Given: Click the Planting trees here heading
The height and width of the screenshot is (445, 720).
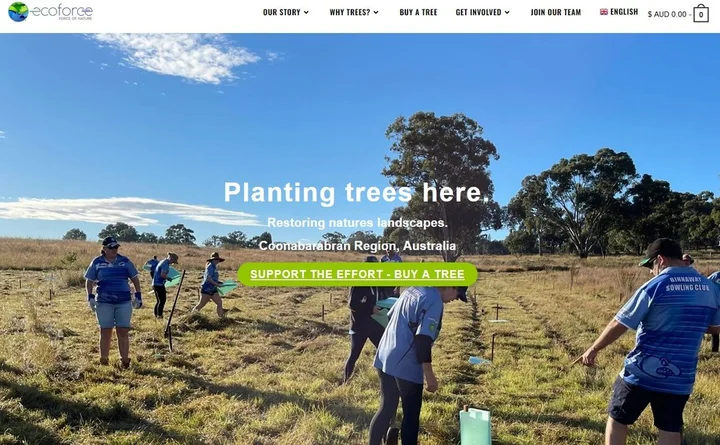Looking at the screenshot, I should 357,192.
